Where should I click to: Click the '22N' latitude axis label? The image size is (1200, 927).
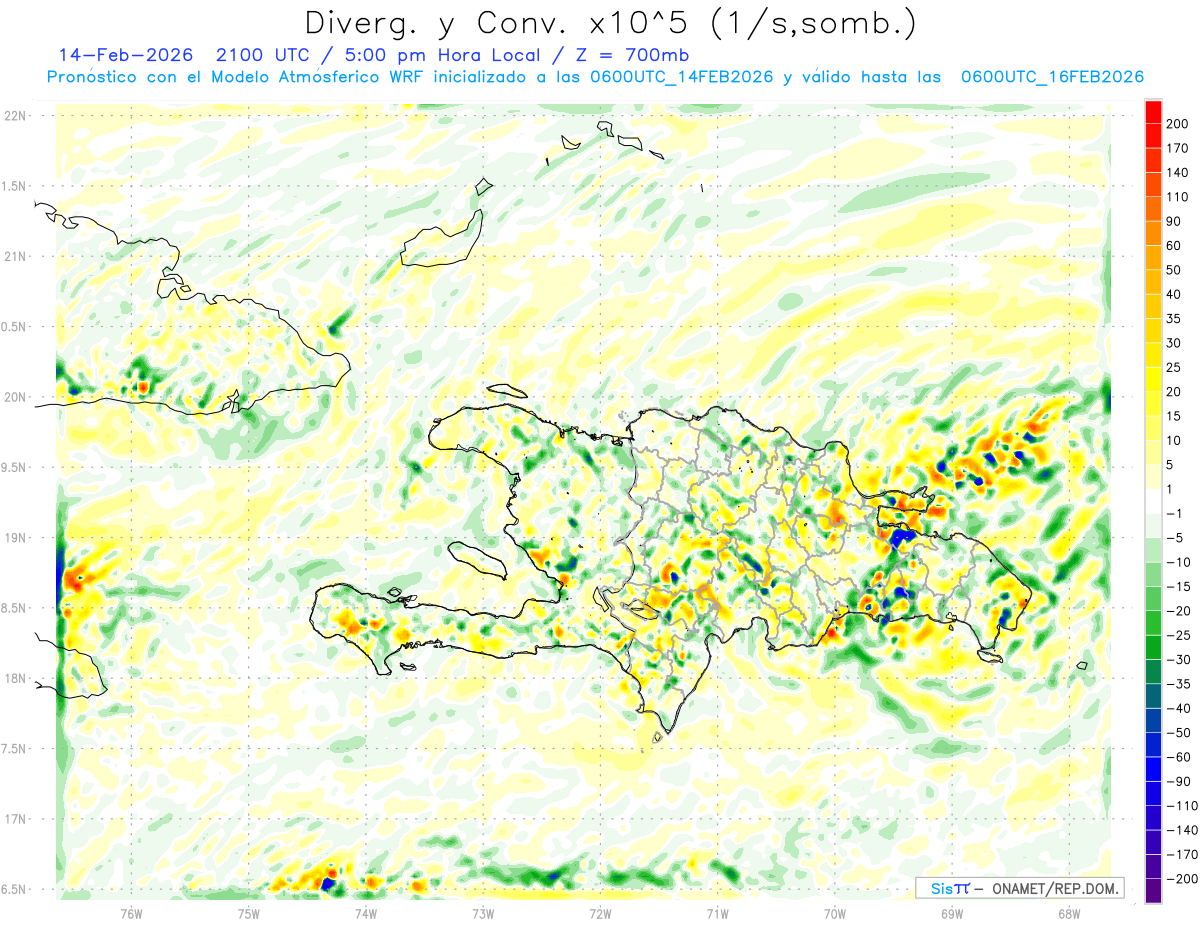pos(15,116)
